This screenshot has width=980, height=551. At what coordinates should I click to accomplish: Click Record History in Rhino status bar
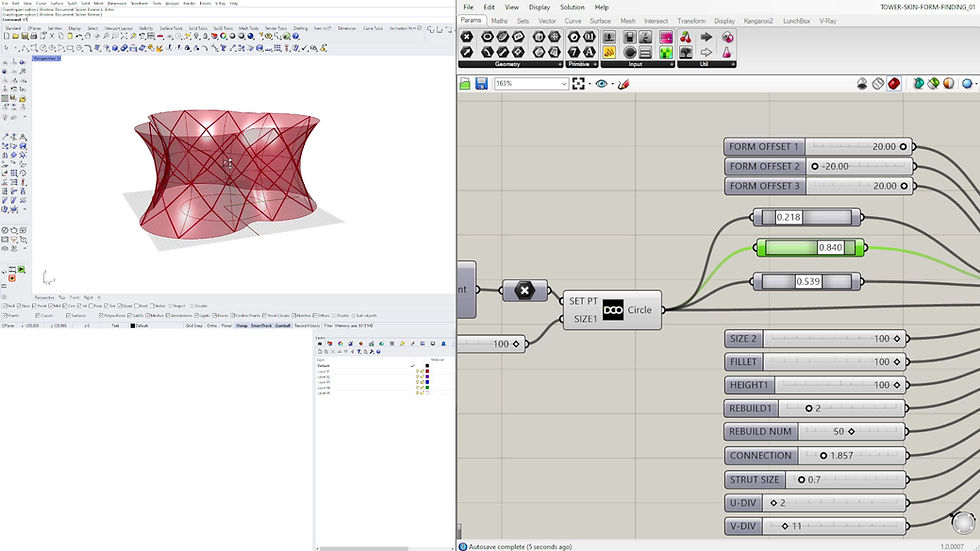307,325
